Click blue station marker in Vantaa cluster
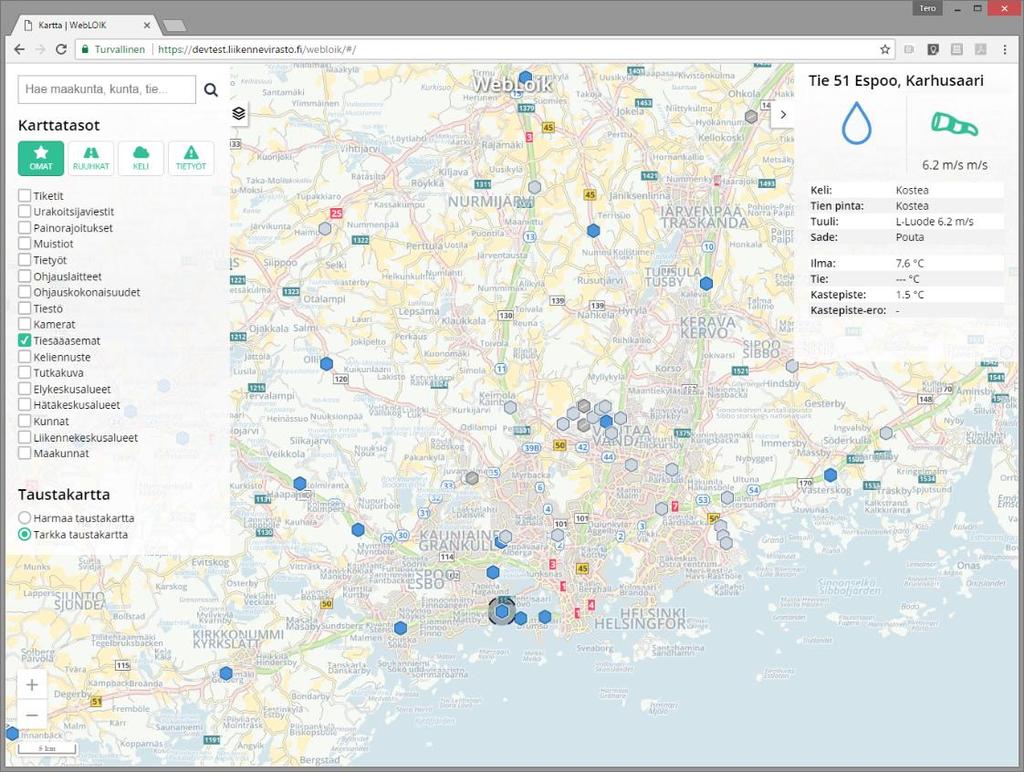 coord(606,421)
